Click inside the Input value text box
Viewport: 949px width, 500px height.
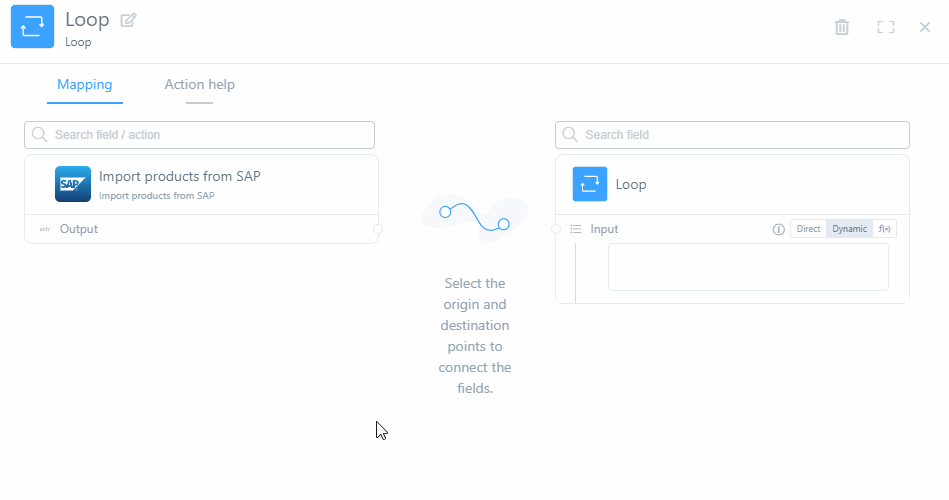[x=748, y=267]
